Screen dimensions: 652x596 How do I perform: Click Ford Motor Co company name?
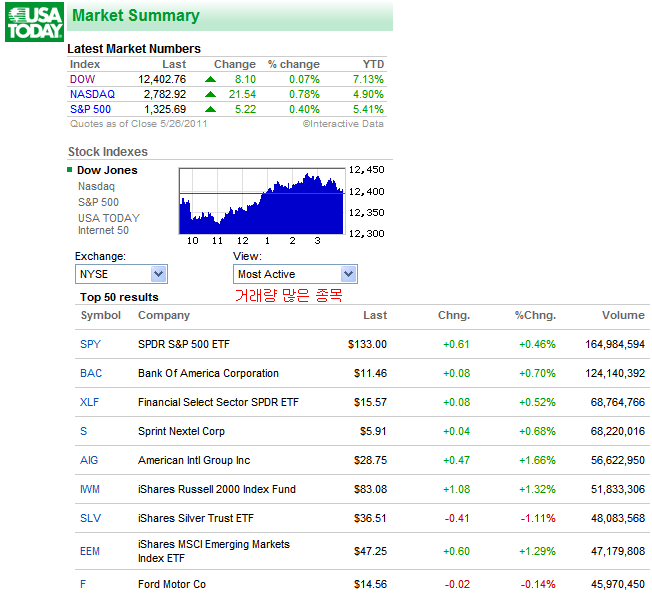click(x=172, y=584)
